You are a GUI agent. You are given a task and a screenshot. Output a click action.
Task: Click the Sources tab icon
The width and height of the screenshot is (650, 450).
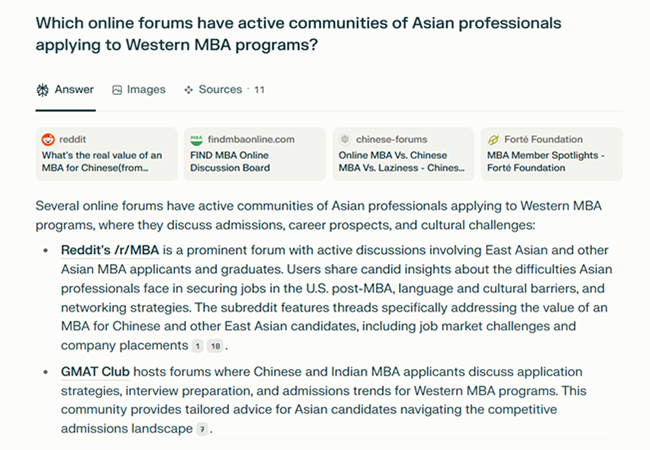[x=188, y=90]
